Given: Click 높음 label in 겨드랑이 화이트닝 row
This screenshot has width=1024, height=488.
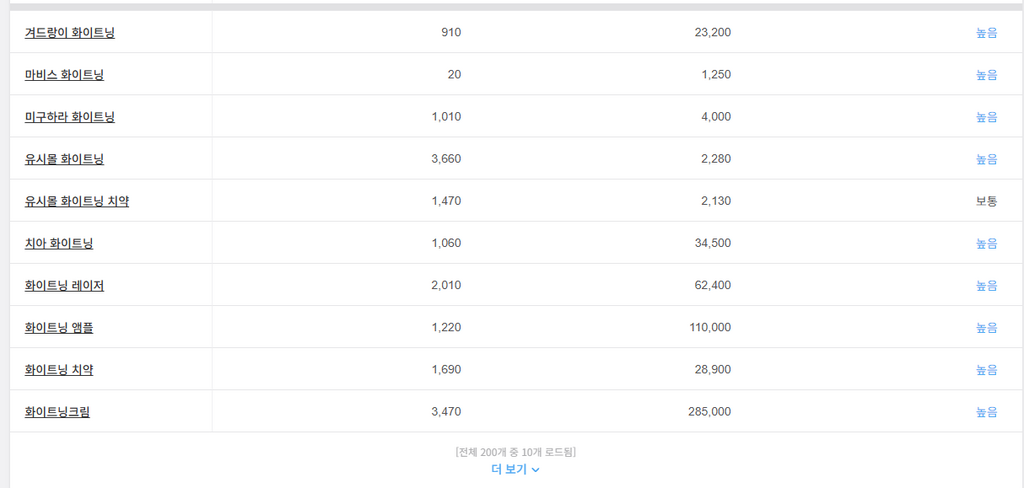Looking at the screenshot, I should [986, 33].
